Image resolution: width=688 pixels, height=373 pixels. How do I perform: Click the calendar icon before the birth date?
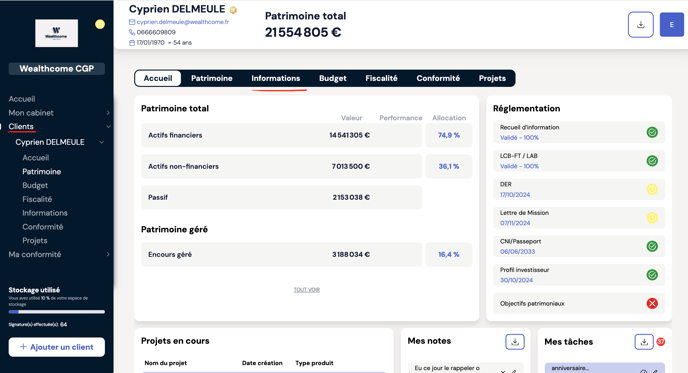click(x=132, y=43)
